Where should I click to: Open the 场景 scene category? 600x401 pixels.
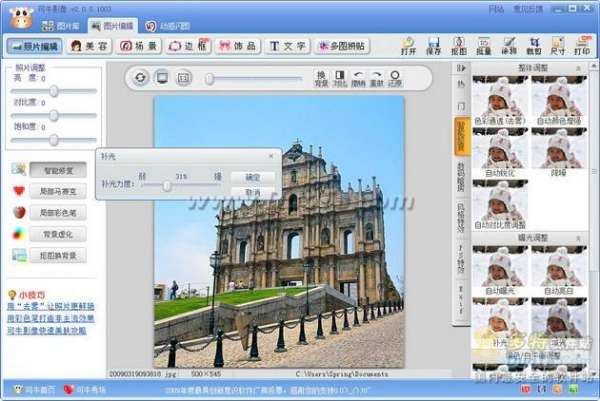[139, 46]
